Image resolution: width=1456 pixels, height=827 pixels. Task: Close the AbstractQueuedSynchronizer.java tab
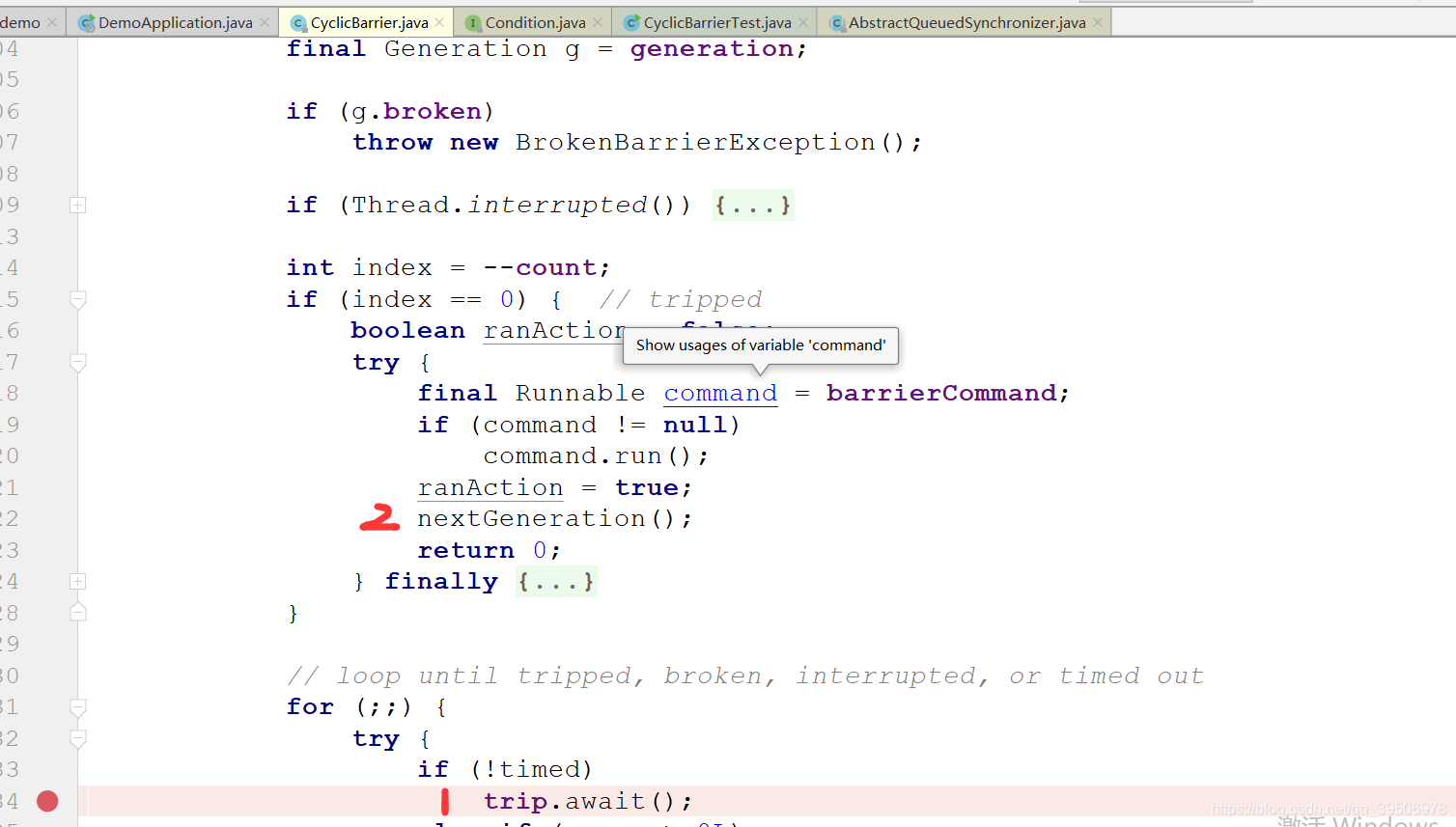(1098, 22)
